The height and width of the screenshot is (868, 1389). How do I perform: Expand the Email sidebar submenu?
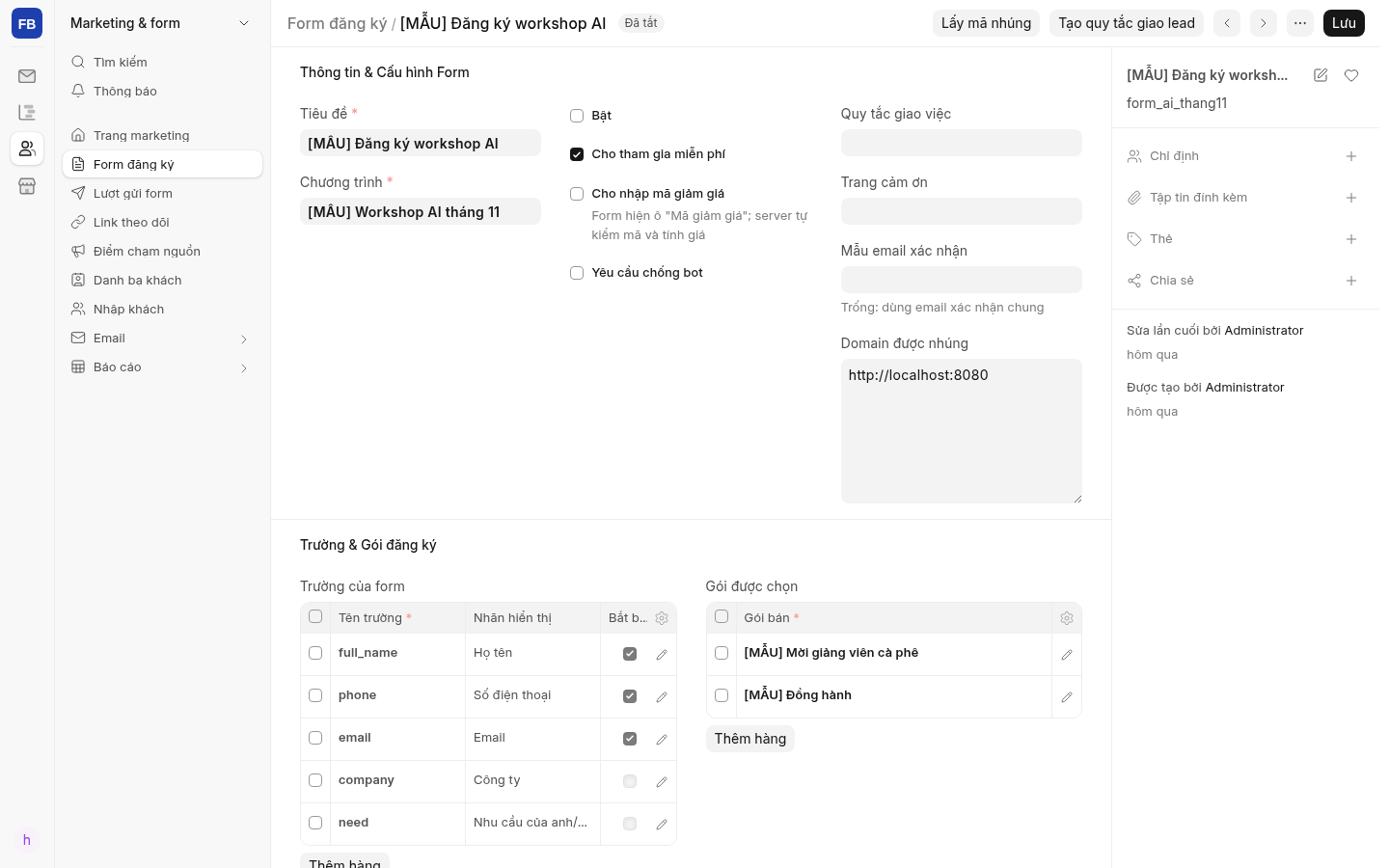point(244,339)
